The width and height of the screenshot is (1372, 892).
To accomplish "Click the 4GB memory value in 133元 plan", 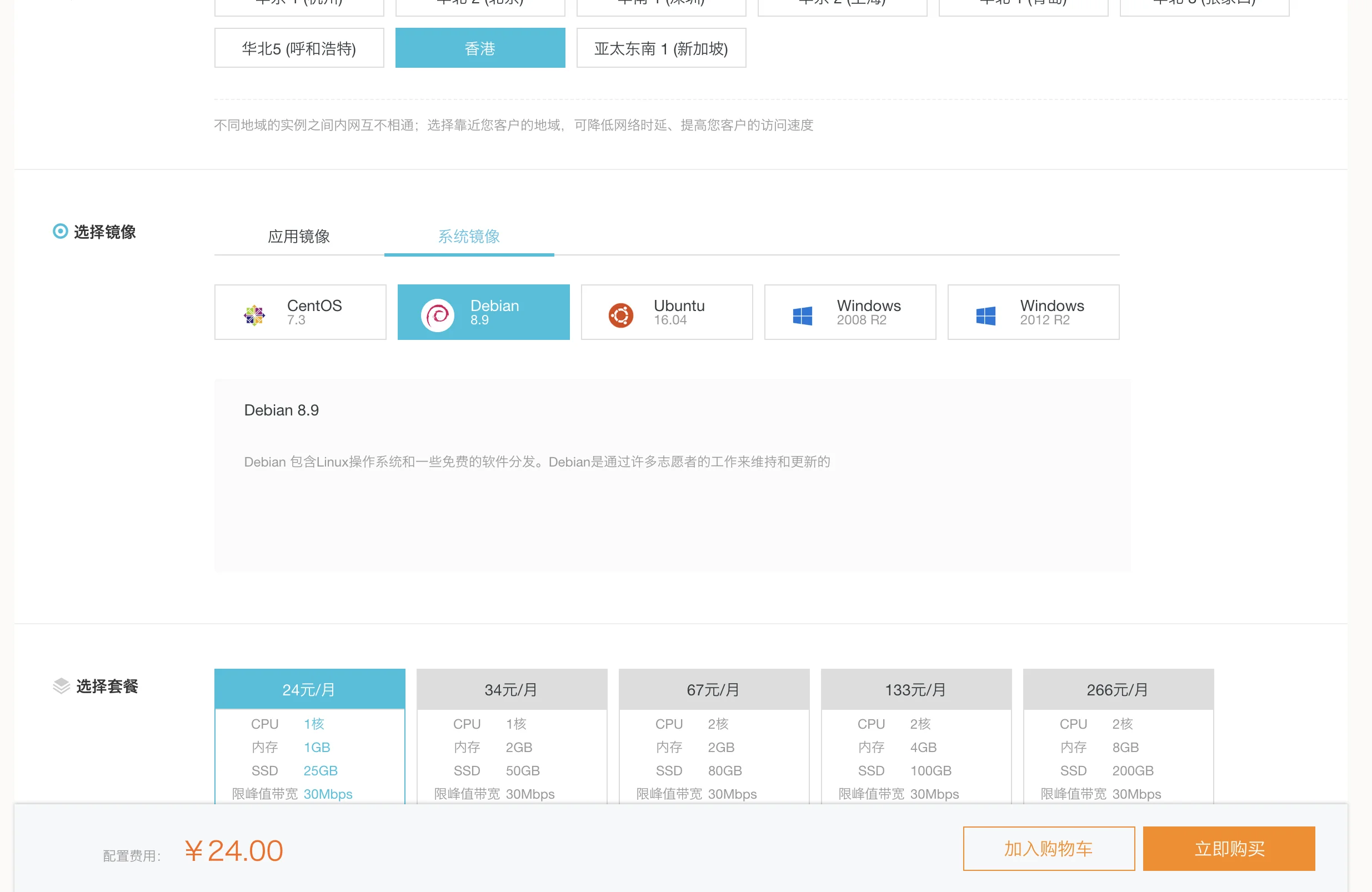I will [x=923, y=747].
